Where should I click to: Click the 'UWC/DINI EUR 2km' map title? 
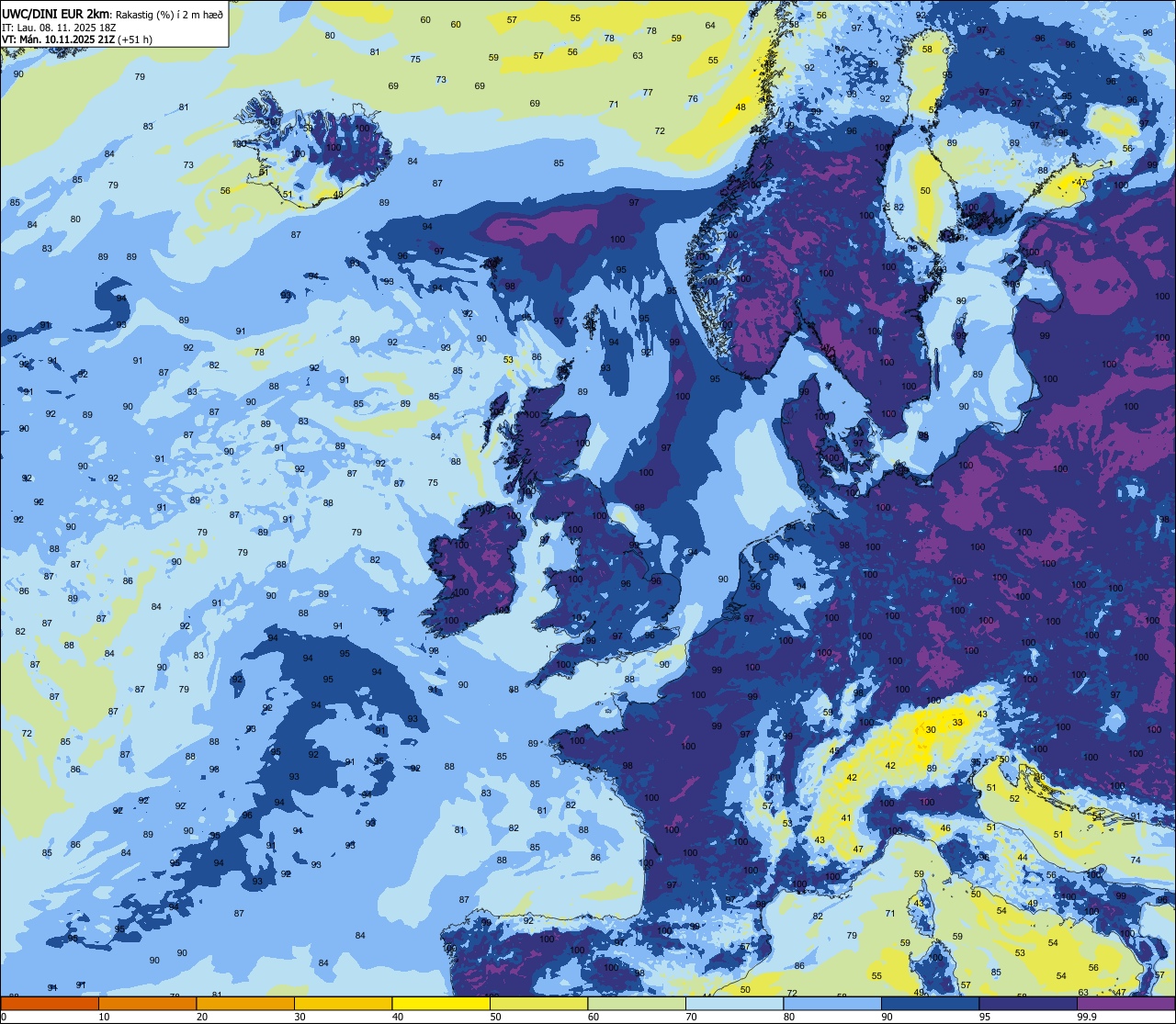tap(55, 13)
